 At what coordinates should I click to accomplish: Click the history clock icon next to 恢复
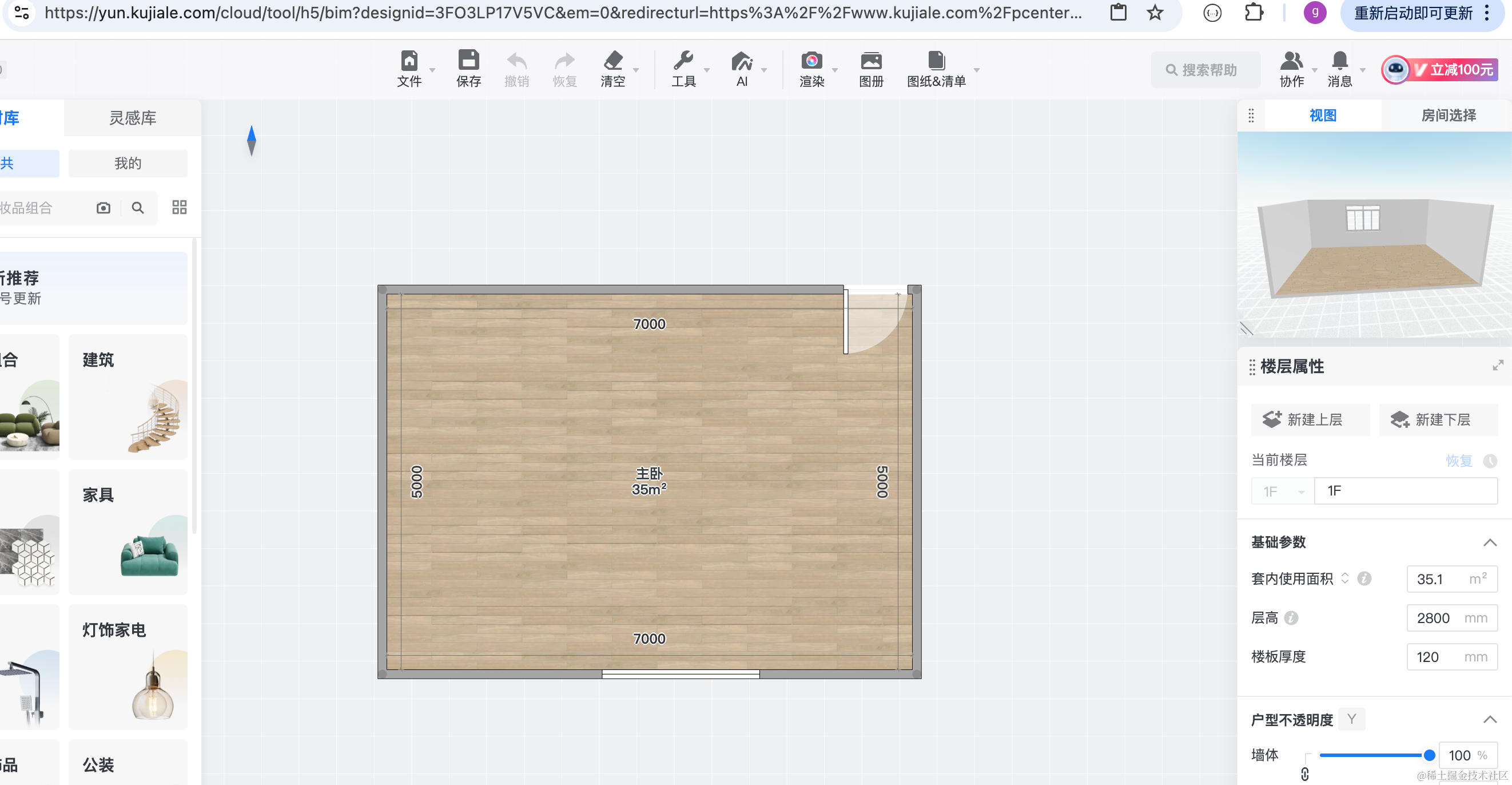pos(1490,461)
